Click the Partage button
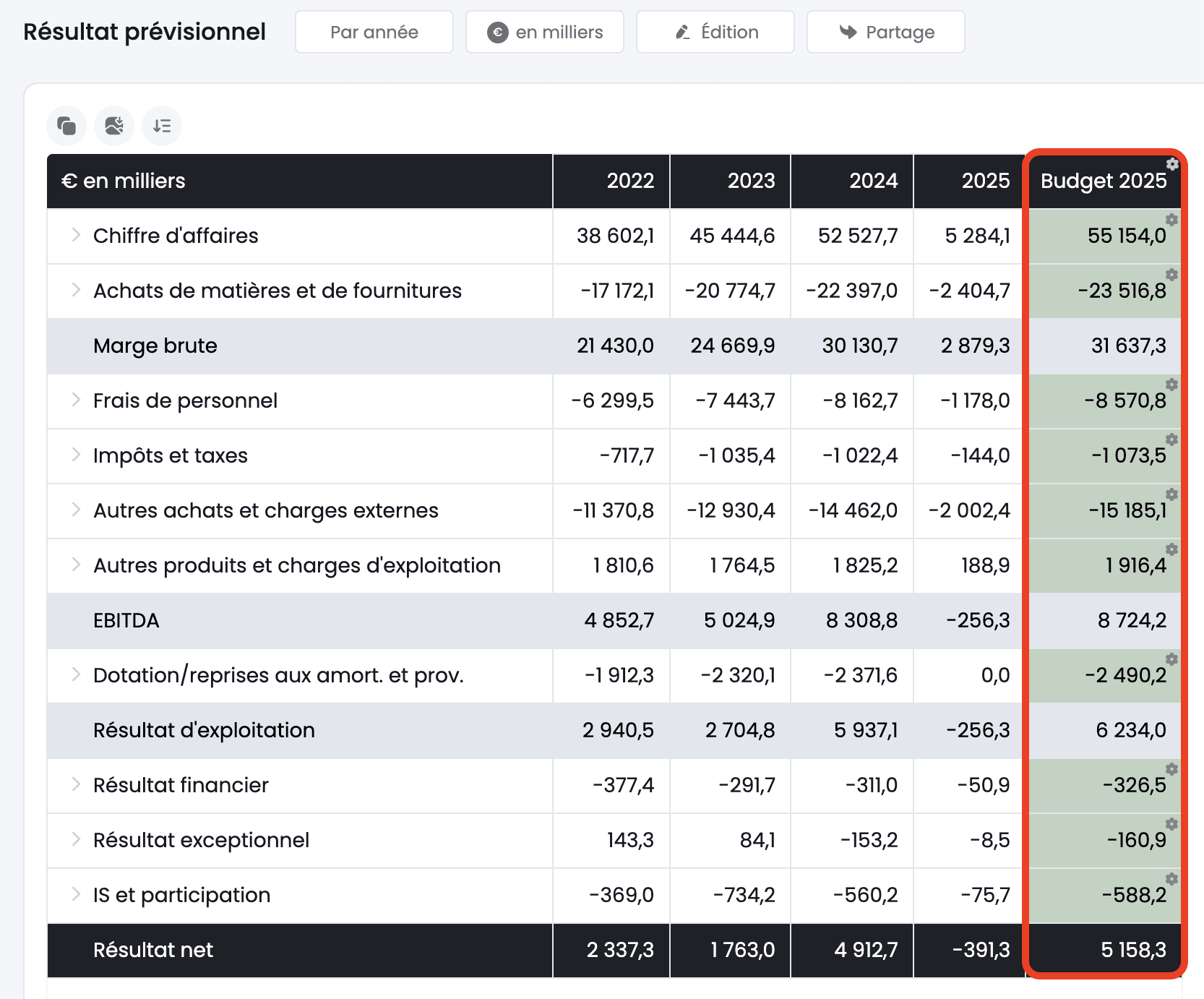This screenshot has height=999, width=1204. [x=886, y=32]
